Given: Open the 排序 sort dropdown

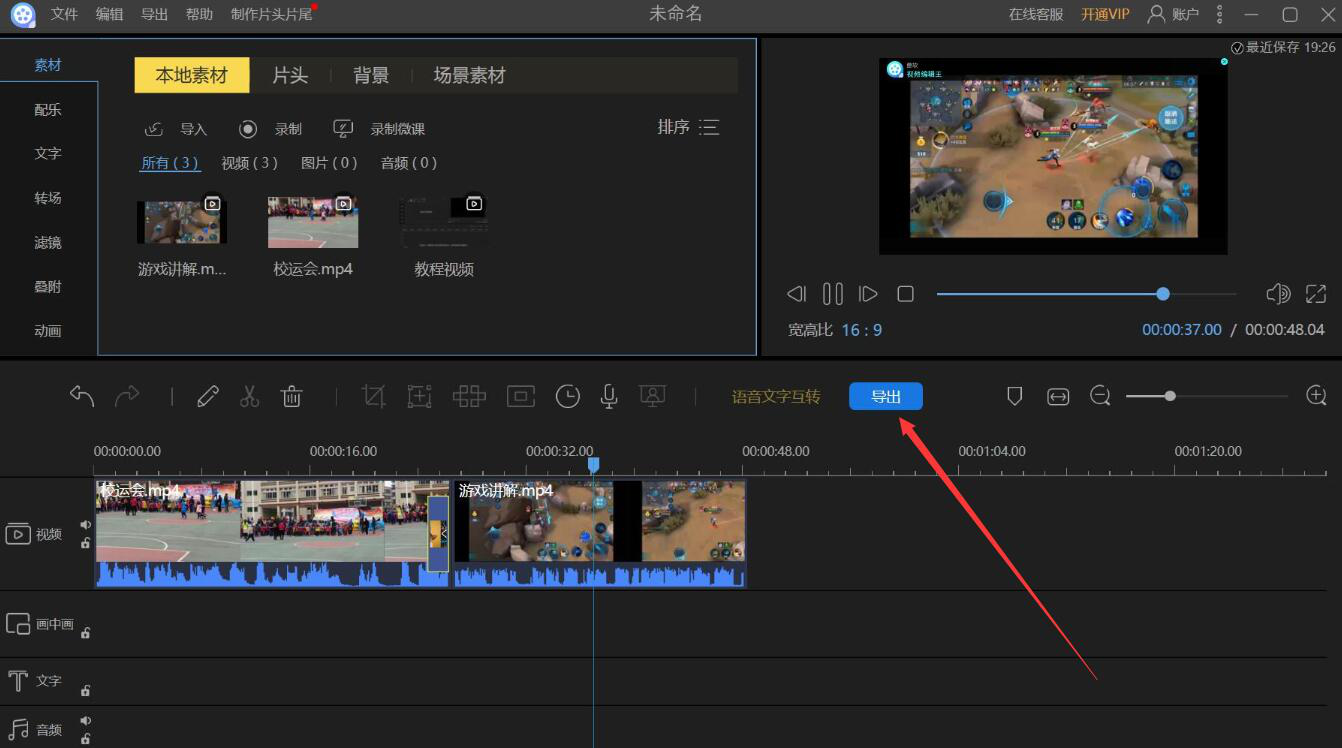Looking at the screenshot, I should pyautogui.click(x=688, y=128).
